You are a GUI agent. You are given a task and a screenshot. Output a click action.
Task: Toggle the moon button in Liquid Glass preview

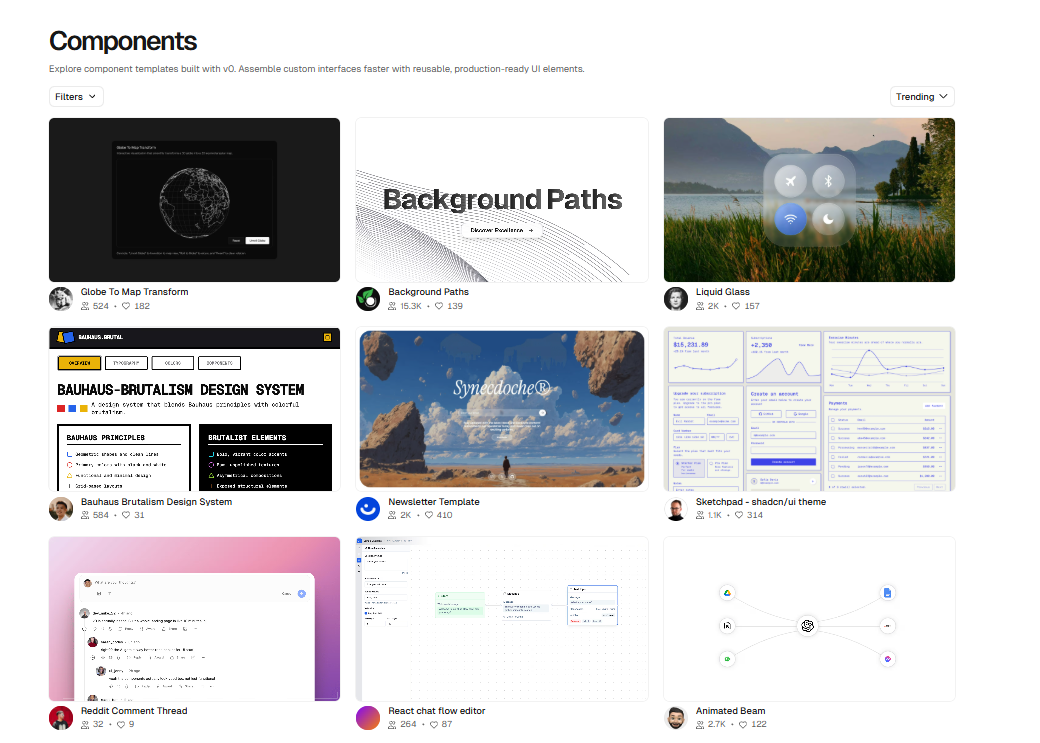point(827,219)
